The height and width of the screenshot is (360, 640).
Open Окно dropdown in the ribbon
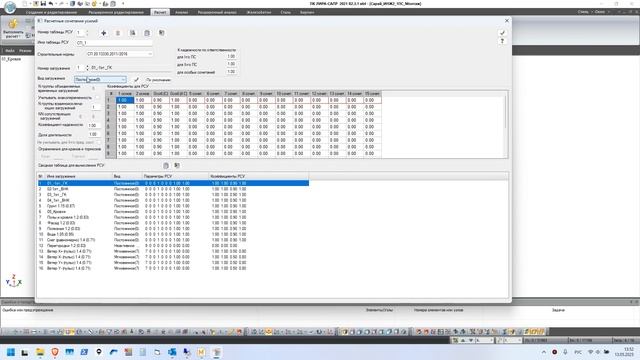pyautogui.click(x=601, y=12)
